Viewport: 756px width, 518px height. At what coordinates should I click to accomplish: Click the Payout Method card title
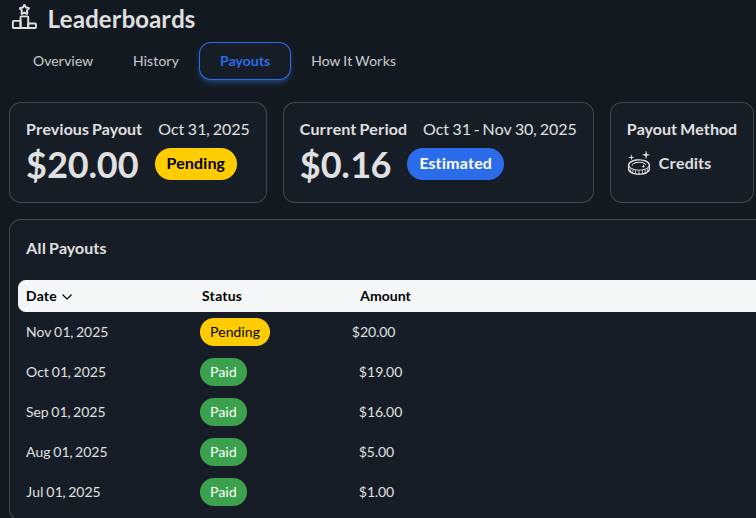[681, 130]
